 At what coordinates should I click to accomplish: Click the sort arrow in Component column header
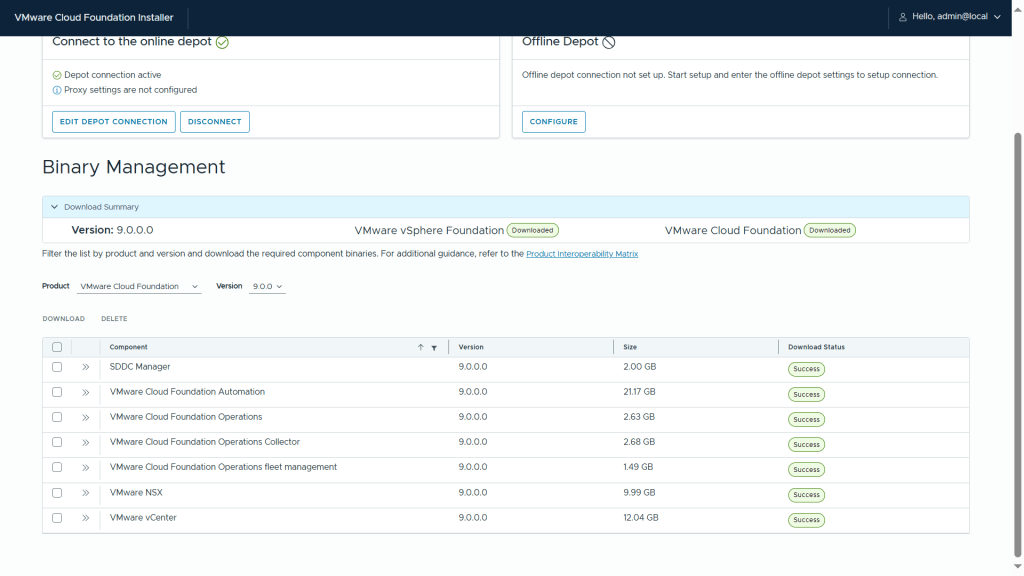[421, 347]
